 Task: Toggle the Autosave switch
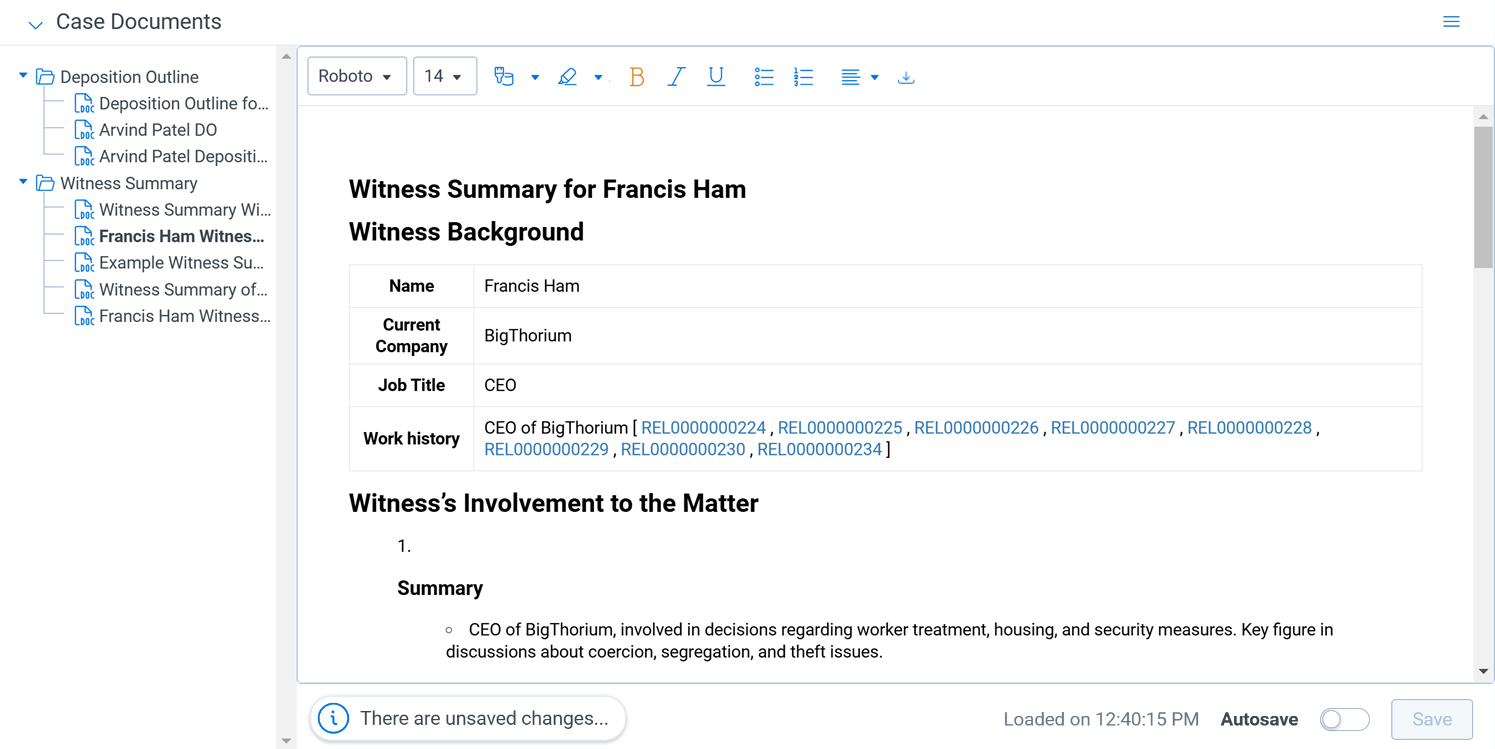coord(1344,719)
